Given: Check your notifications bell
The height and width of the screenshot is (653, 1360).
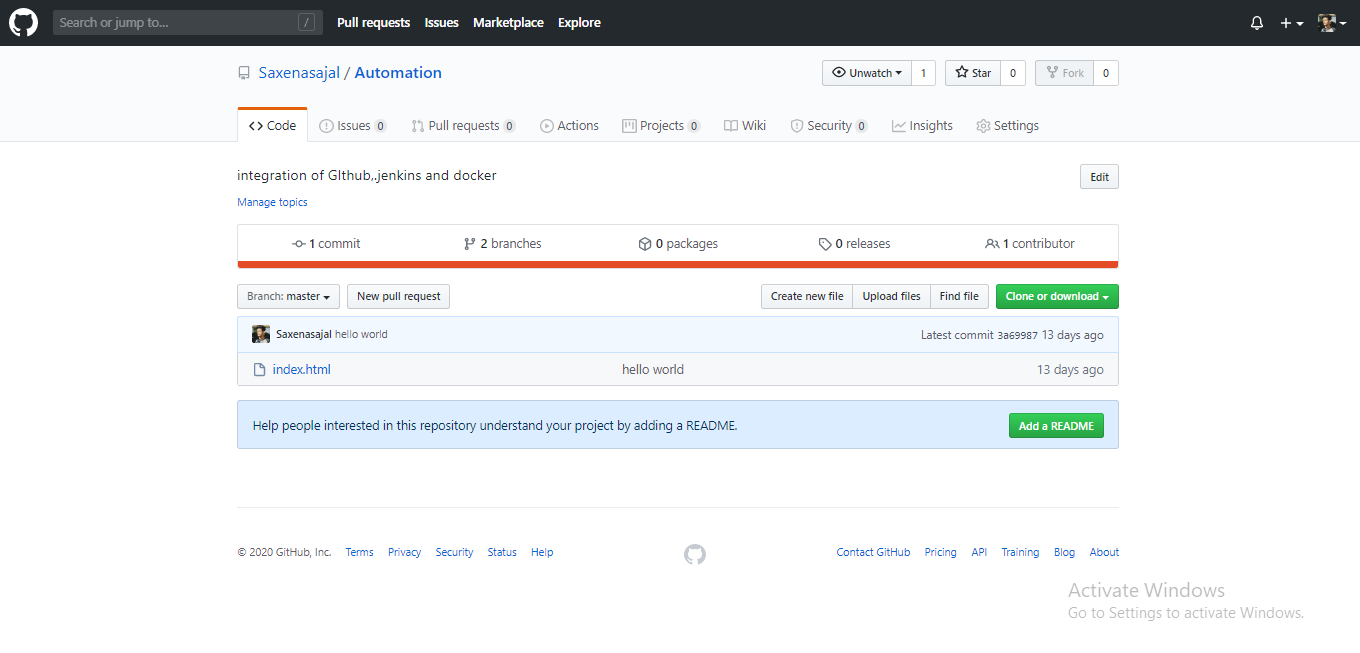Looking at the screenshot, I should coord(1256,22).
